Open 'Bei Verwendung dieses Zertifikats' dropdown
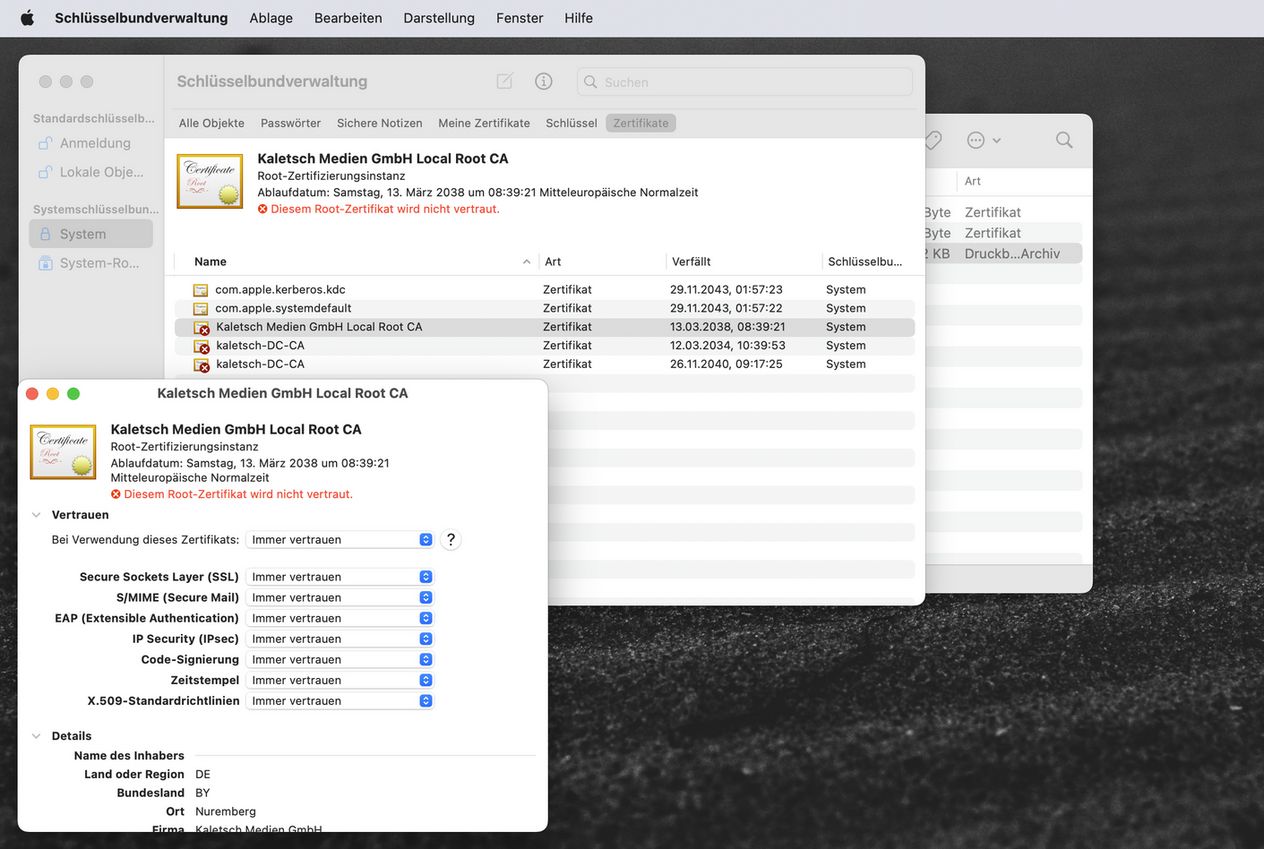This screenshot has width=1264, height=849. coord(339,540)
